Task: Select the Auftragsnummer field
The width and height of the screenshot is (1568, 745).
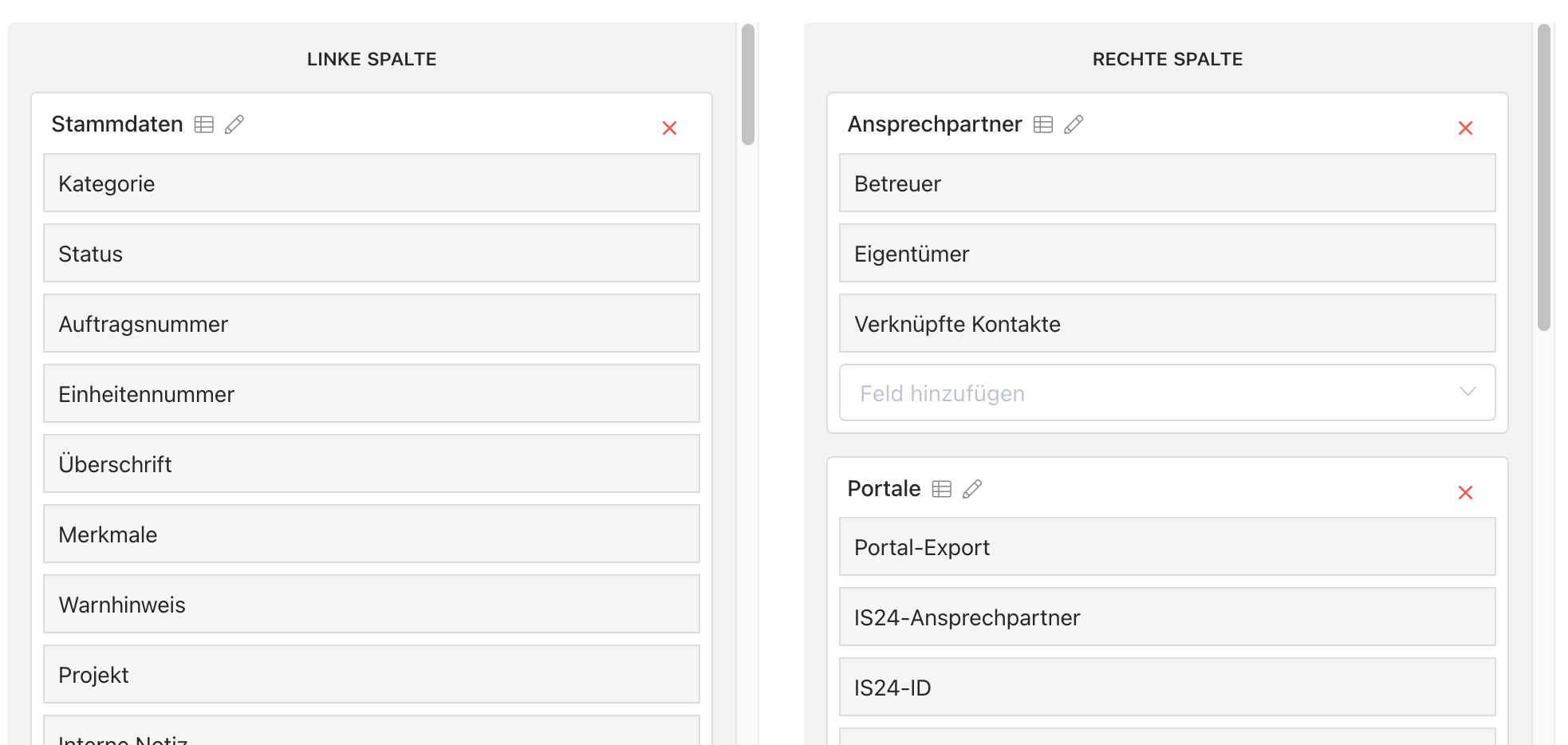Action: pyautogui.click(x=372, y=323)
